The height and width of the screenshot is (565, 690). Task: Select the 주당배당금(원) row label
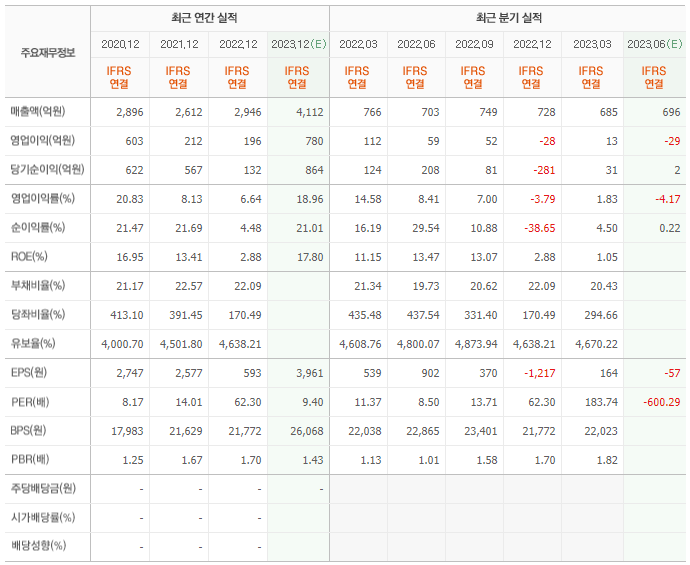[x=43, y=489]
